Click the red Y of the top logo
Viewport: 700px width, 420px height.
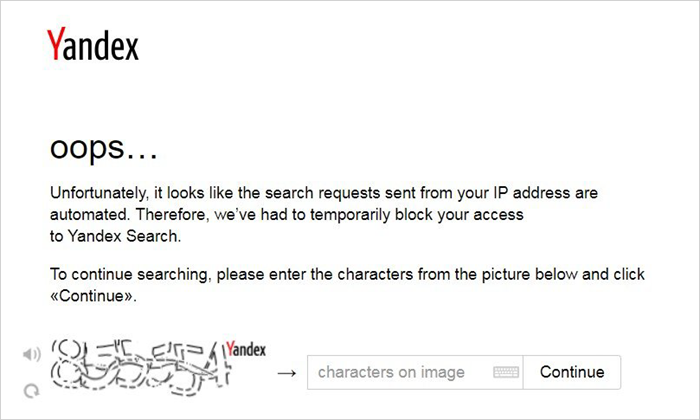tap(56, 43)
